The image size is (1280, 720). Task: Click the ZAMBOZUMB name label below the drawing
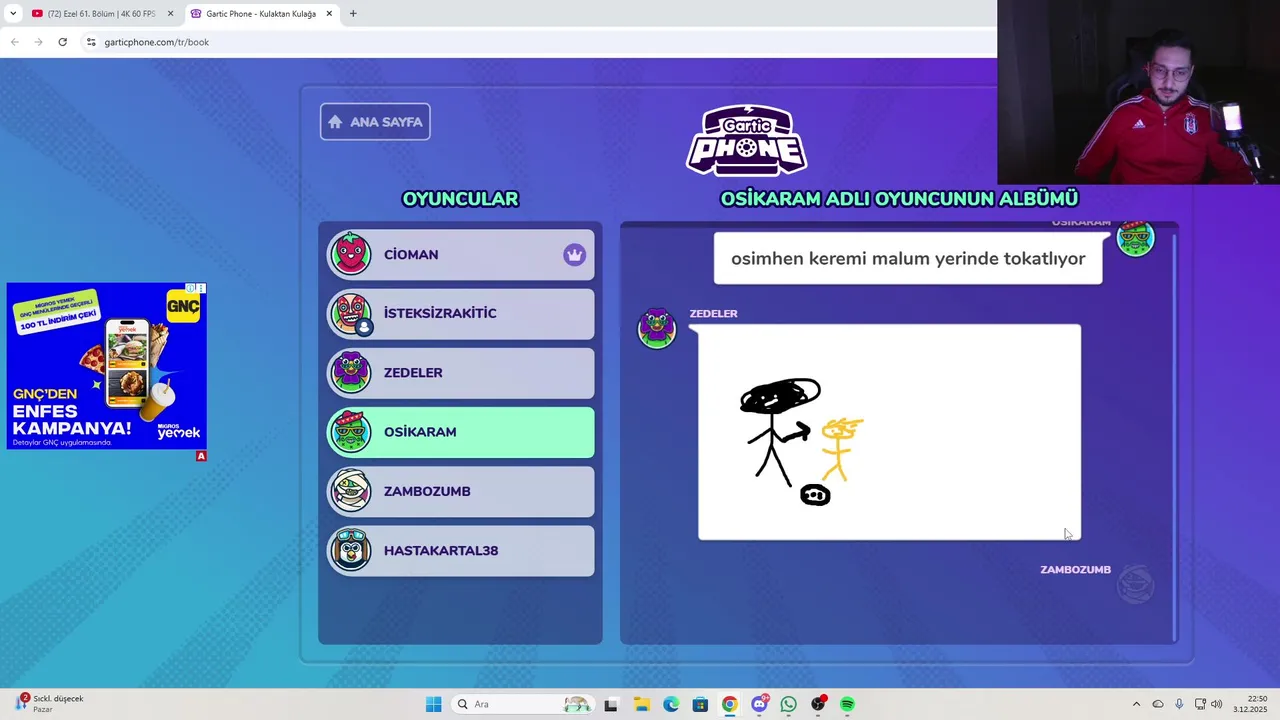[x=1075, y=570]
